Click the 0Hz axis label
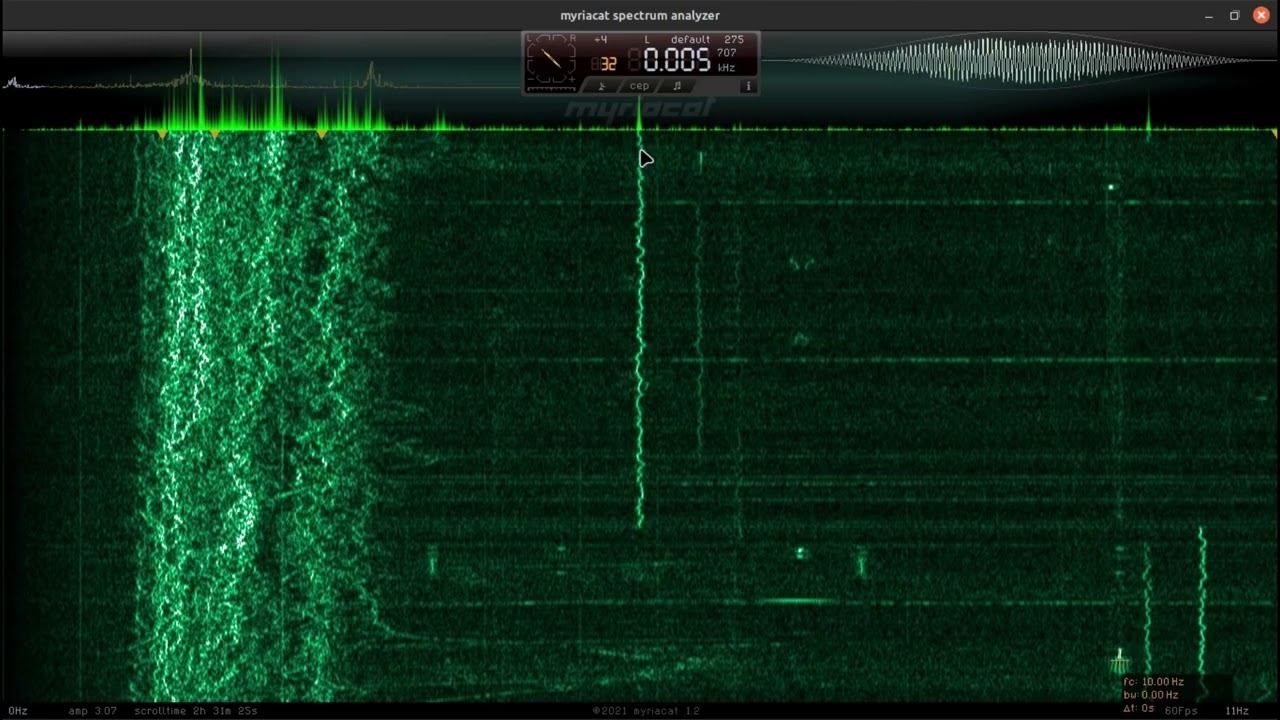Screen dimensions: 1280x720 pos(18,711)
